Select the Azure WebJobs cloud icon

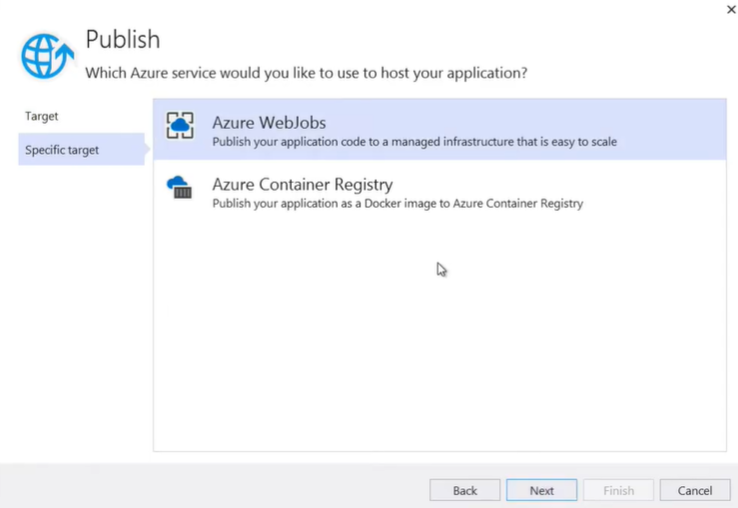[x=180, y=125]
